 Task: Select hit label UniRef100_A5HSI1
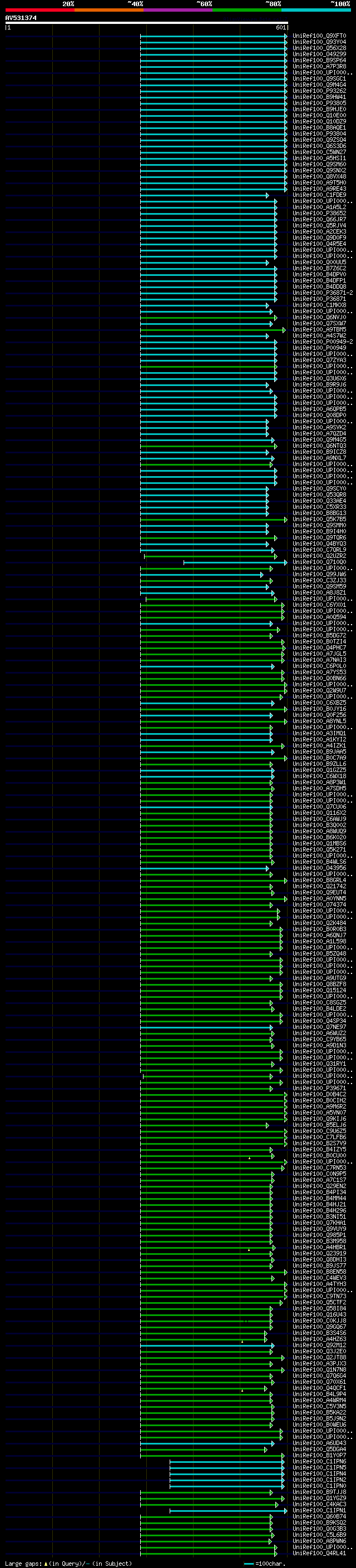pyautogui.click(x=319, y=159)
